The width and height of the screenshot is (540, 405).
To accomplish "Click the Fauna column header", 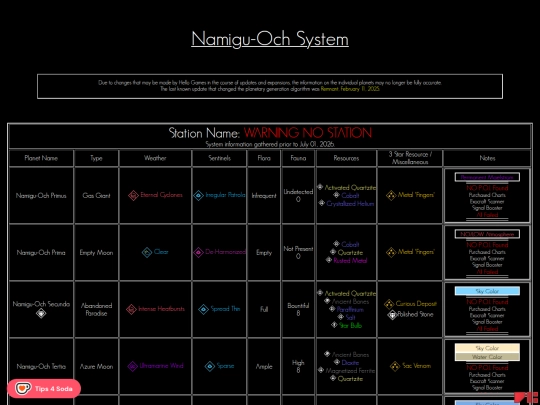I will (x=298, y=158).
